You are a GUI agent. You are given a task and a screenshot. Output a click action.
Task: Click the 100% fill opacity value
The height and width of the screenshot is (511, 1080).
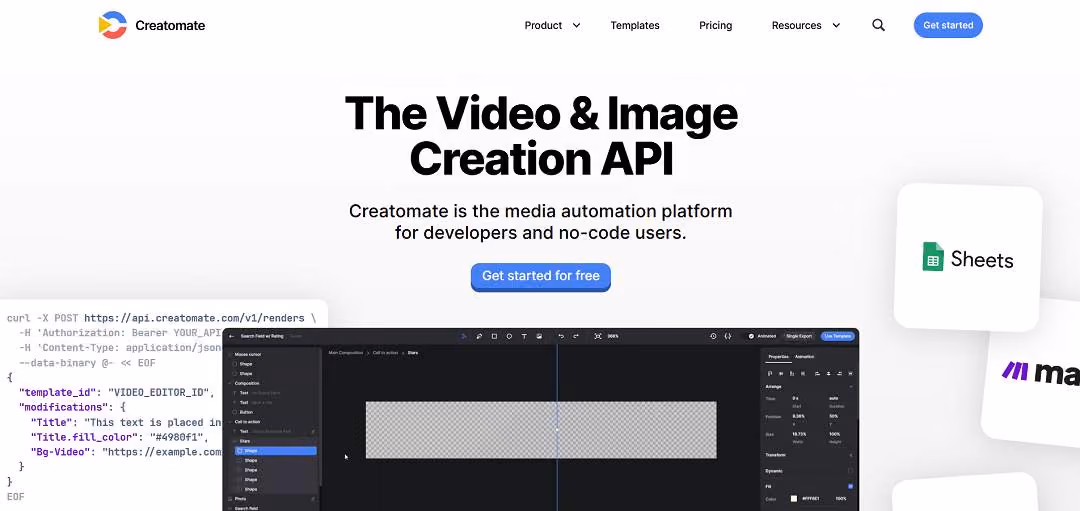[841, 499]
